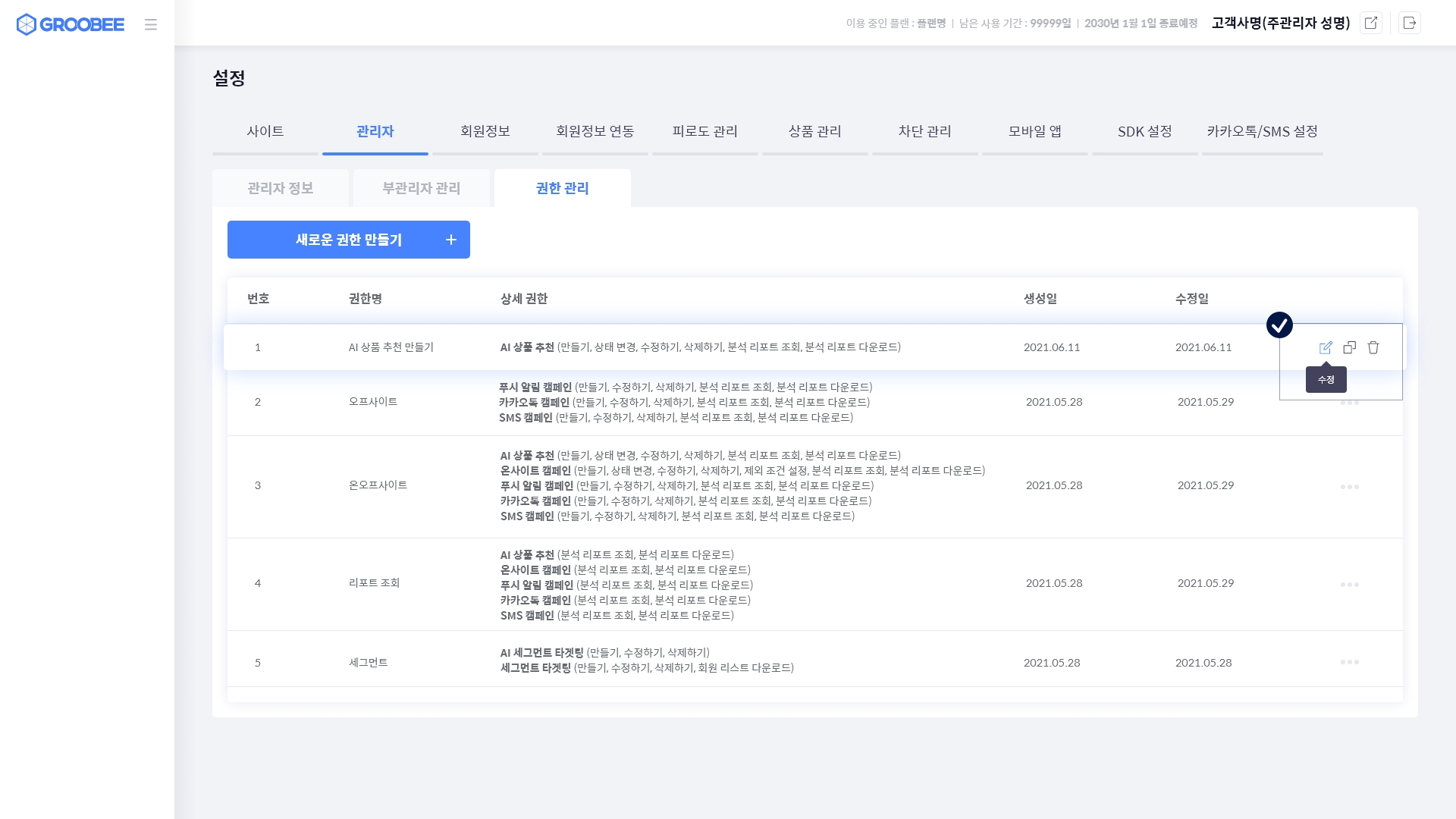Toggle the hamburger sidebar menu icon
1456x819 pixels.
pyautogui.click(x=151, y=24)
